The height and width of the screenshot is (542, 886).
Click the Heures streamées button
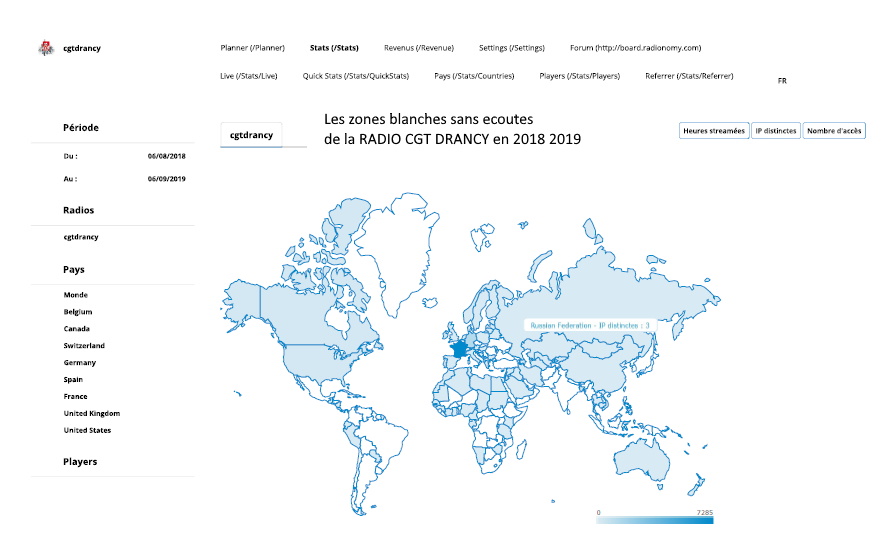(714, 131)
